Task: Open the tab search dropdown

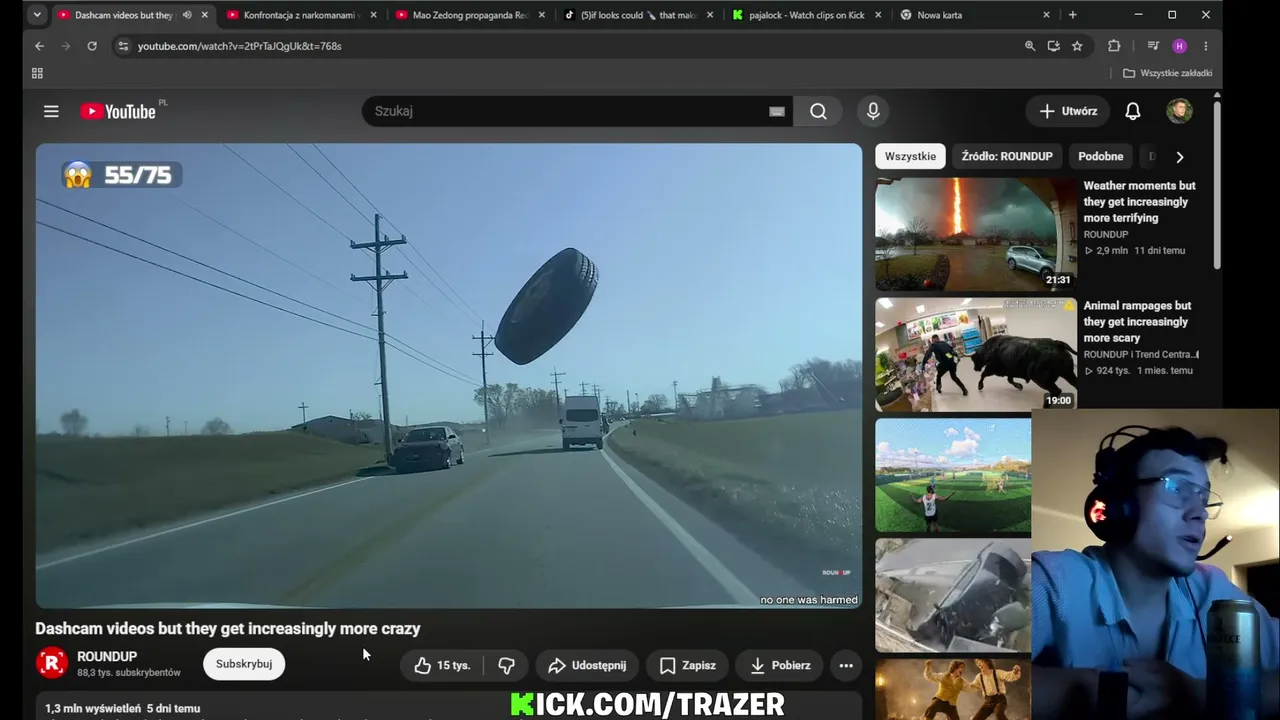Action: pyautogui.click(x=37, y=15)
